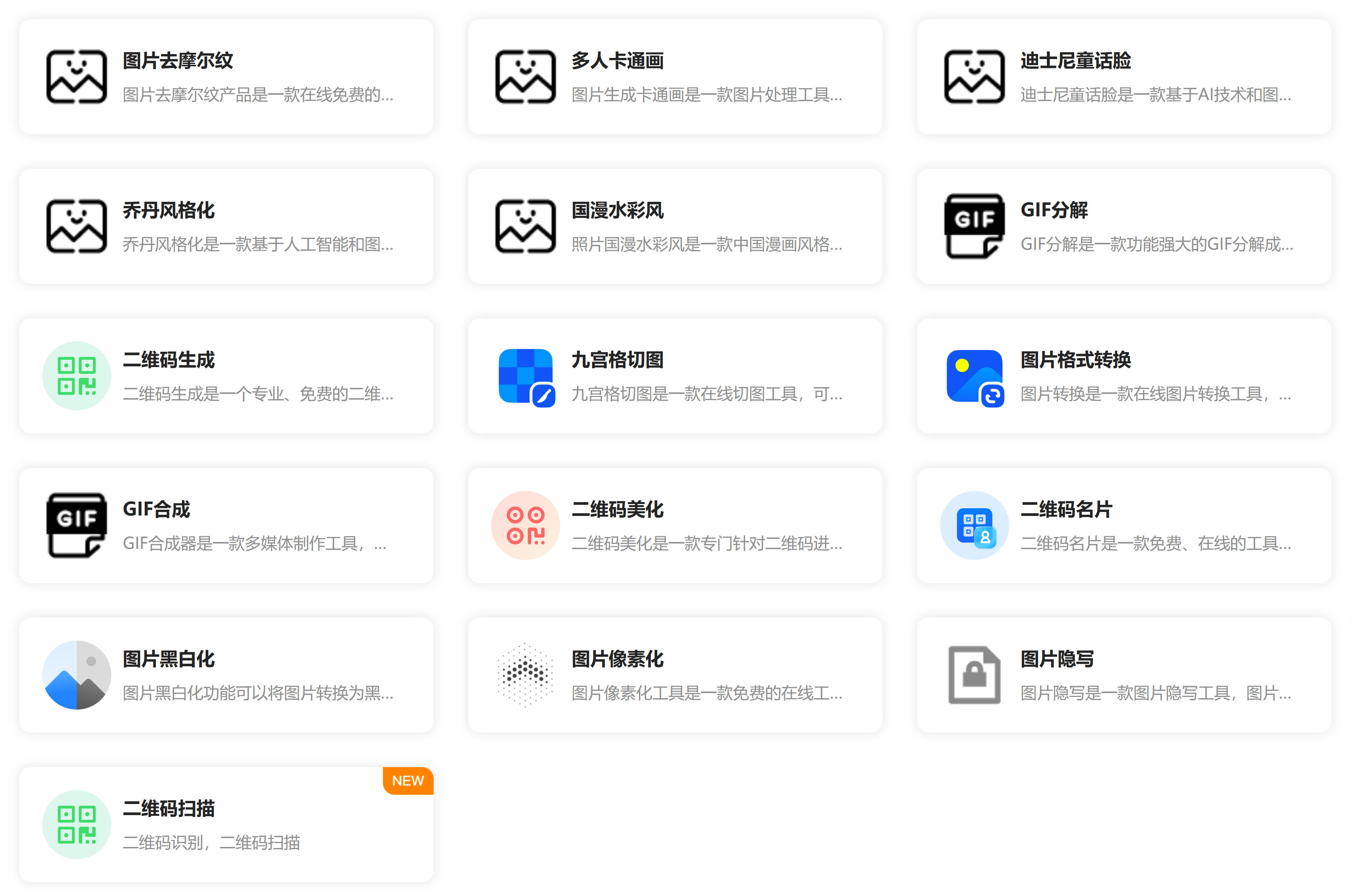The height and width of the screenshot is (896, 1353).
Task: Click the 图片黑白化 half-gray mountain icon
Action: [77, 675]
